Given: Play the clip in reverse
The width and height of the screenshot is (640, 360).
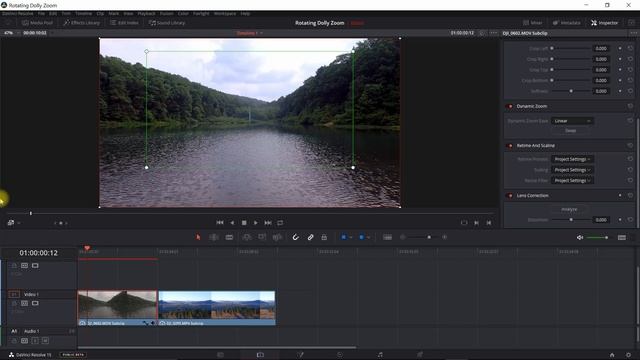Looking at the screenshot, I should pyautogui.click(x=232, y=223).
